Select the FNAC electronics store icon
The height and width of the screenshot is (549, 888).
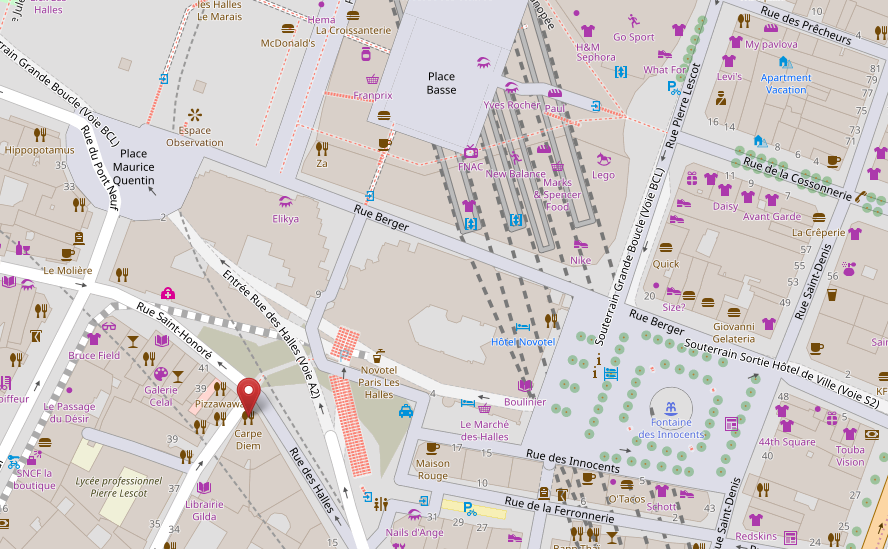[470, 152]
